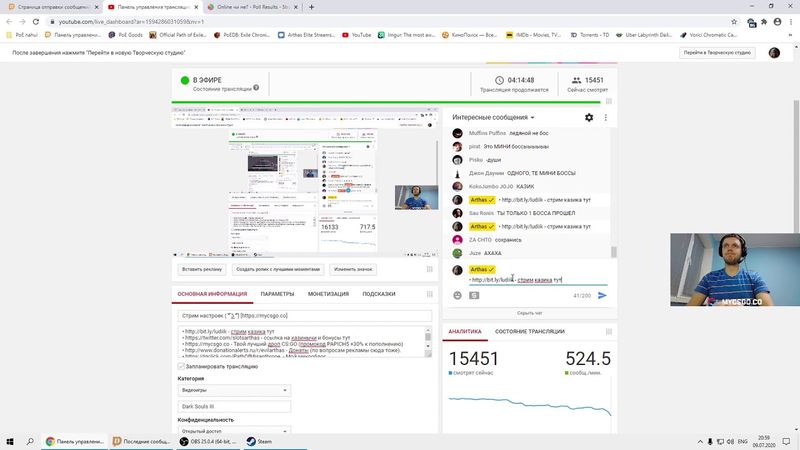Viewport: 800px width, 450px height.
Task: Open the category dropdown showing Видеоигры
Action: point(235,391)
